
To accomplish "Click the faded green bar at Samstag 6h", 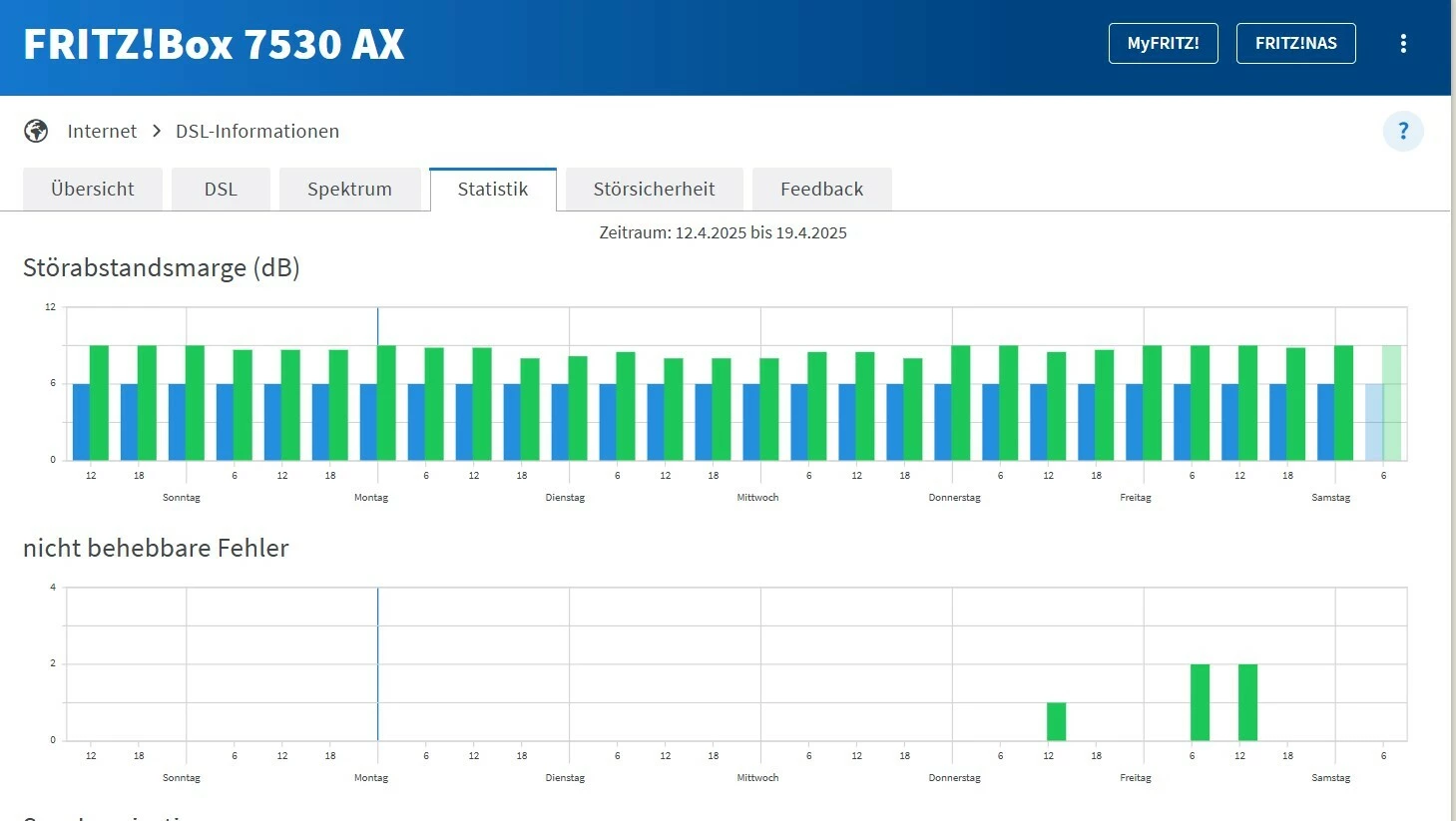I will 1391,403.
